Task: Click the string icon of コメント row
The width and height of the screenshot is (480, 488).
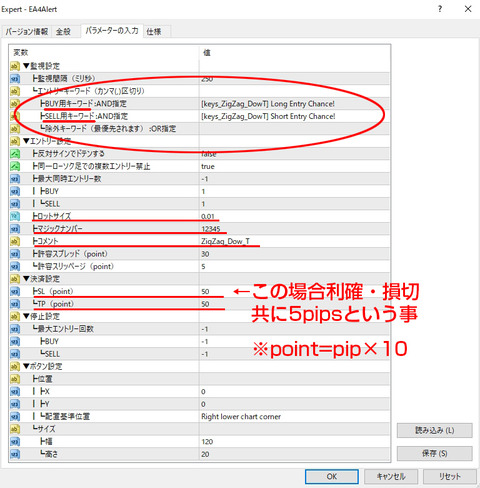Action: tap(15, 241)
